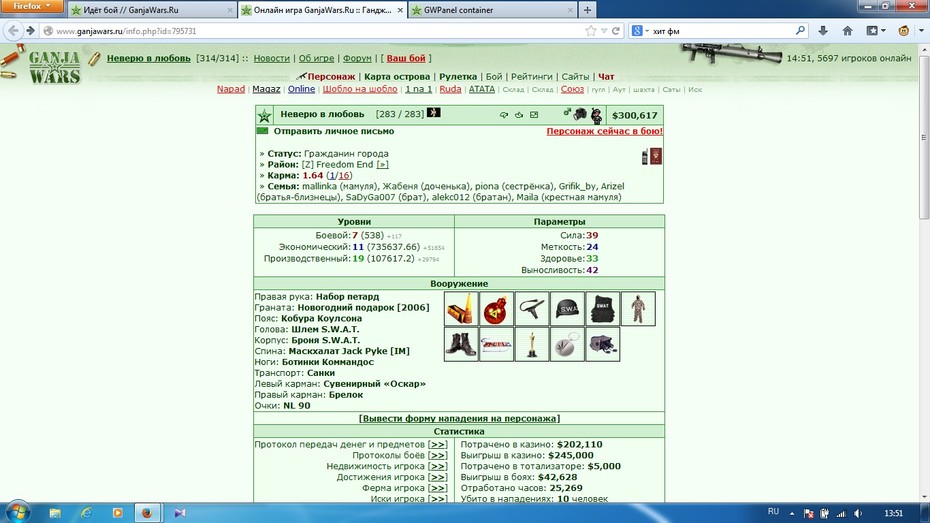
Task: Click the 'Ваш бой' link
Action: pyautogui.click(x=406, y=58)
